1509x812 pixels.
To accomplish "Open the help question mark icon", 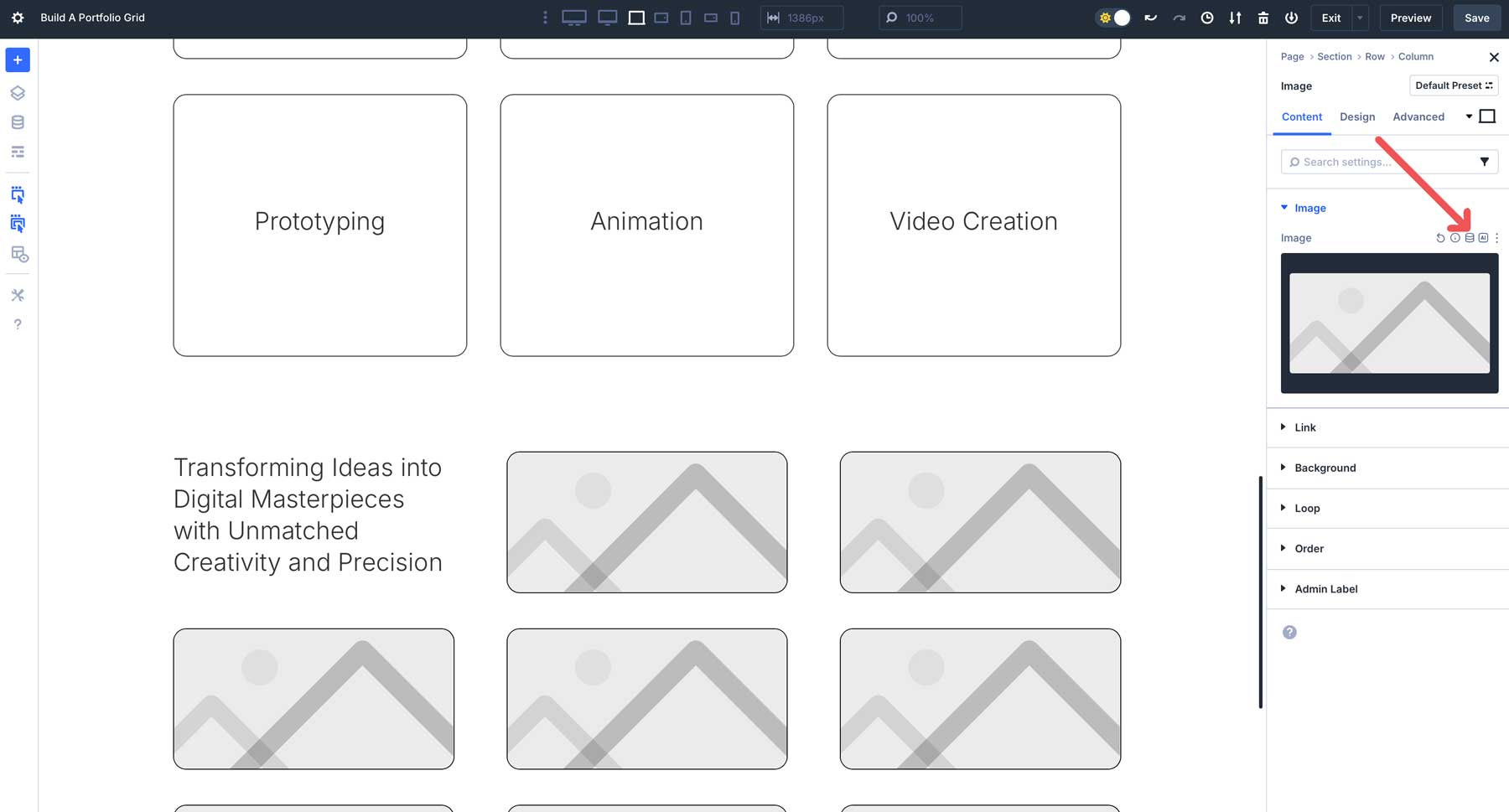I will pos(17,324).
